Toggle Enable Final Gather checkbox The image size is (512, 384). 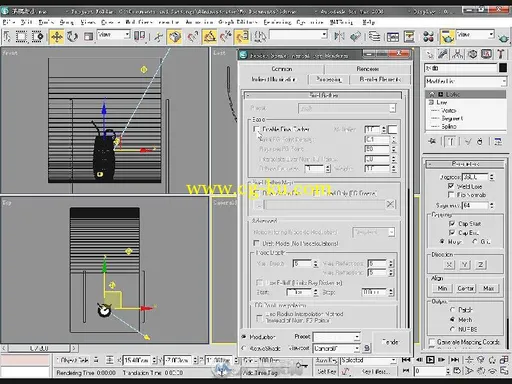[256, 129]
